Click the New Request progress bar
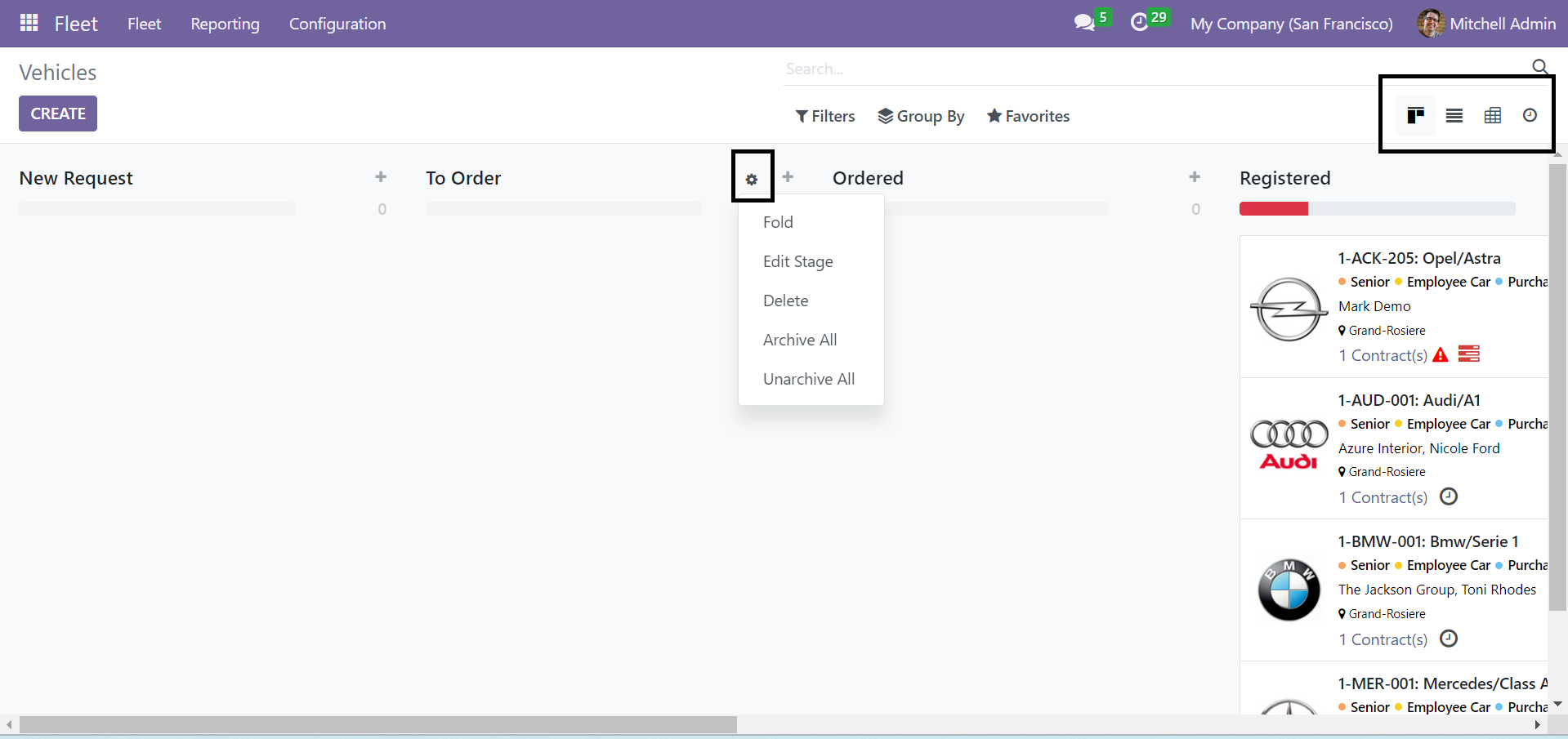 (157, 209)
